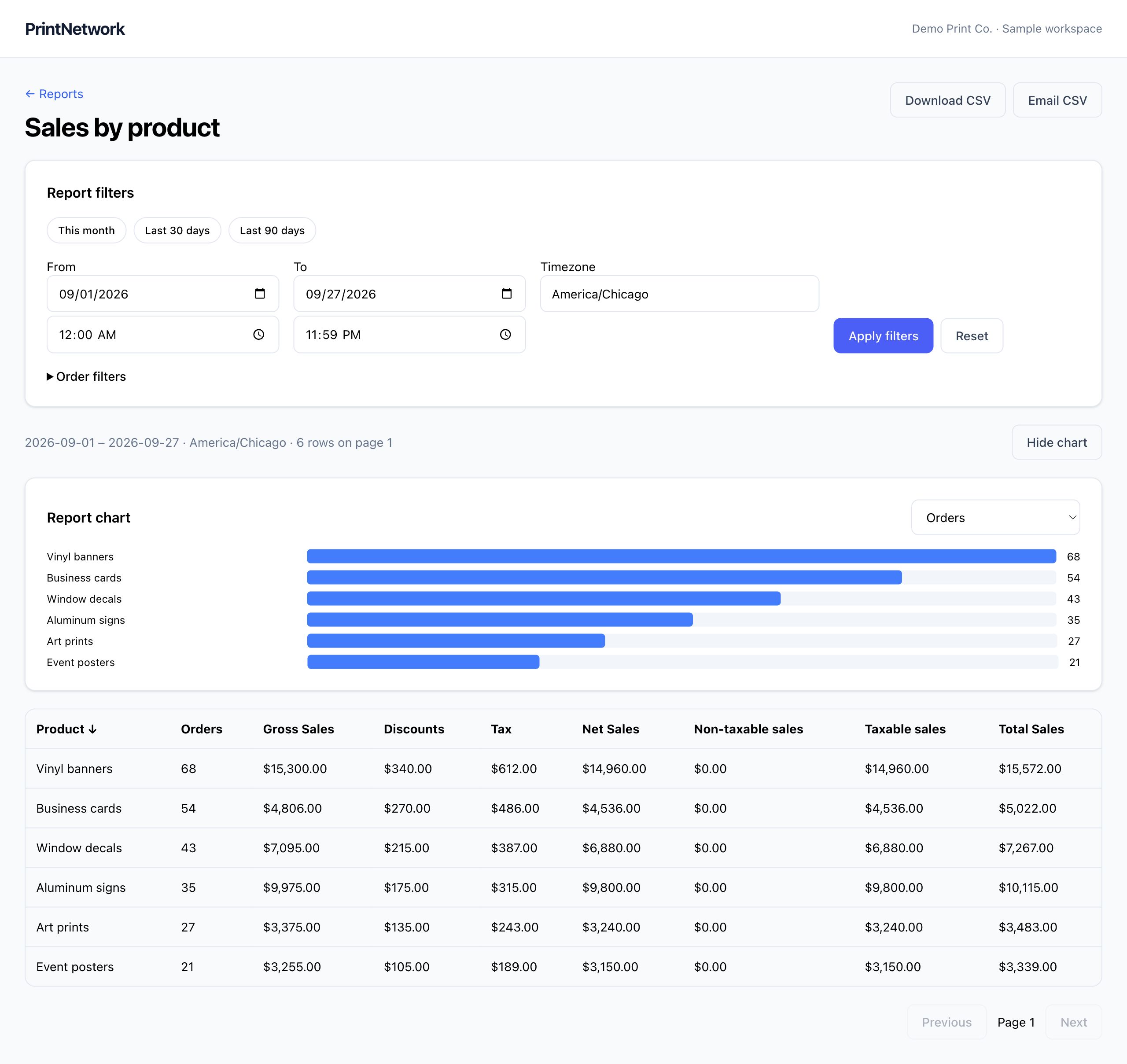1127x1064 pixels.
Task: Expand the Order filters section
Action: tap(86, 376)
